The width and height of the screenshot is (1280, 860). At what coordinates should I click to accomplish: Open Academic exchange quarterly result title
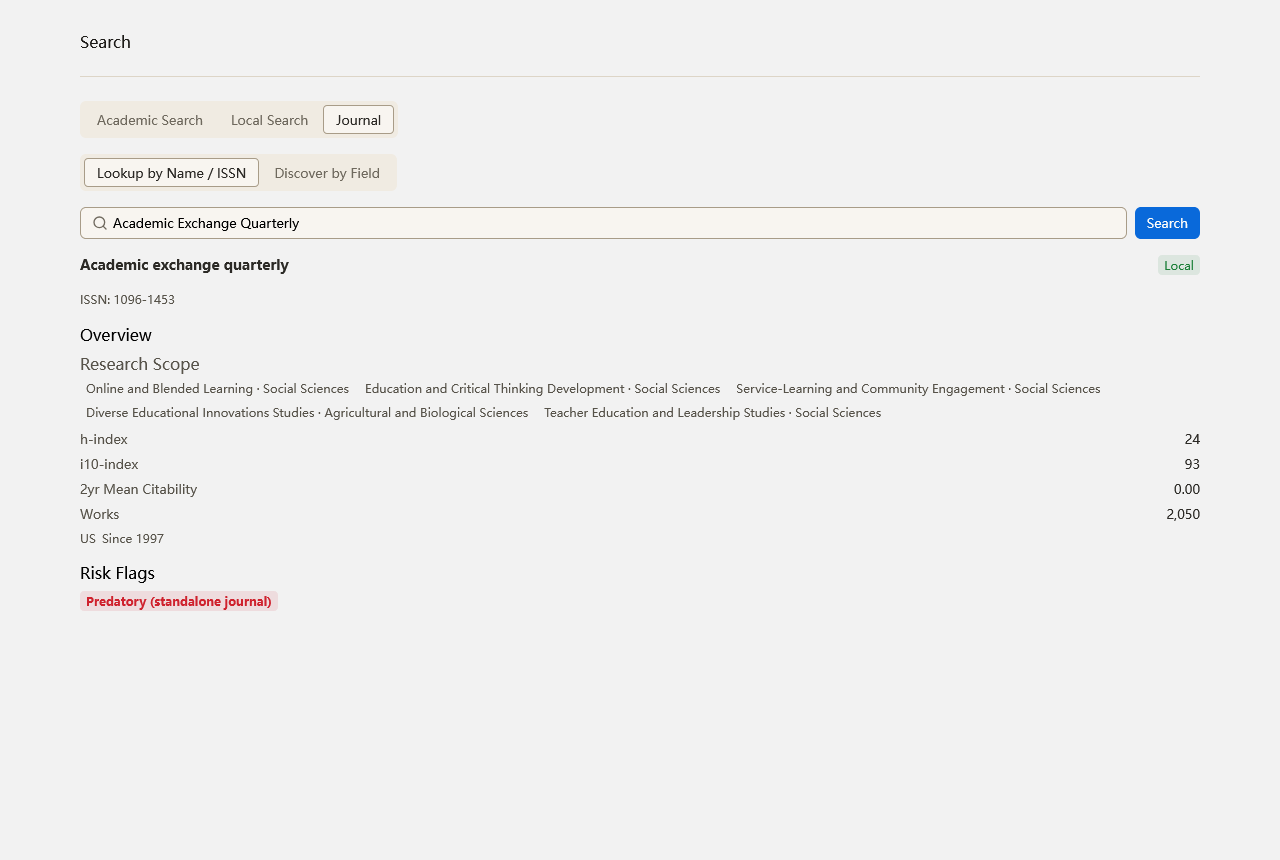(184, 265)
